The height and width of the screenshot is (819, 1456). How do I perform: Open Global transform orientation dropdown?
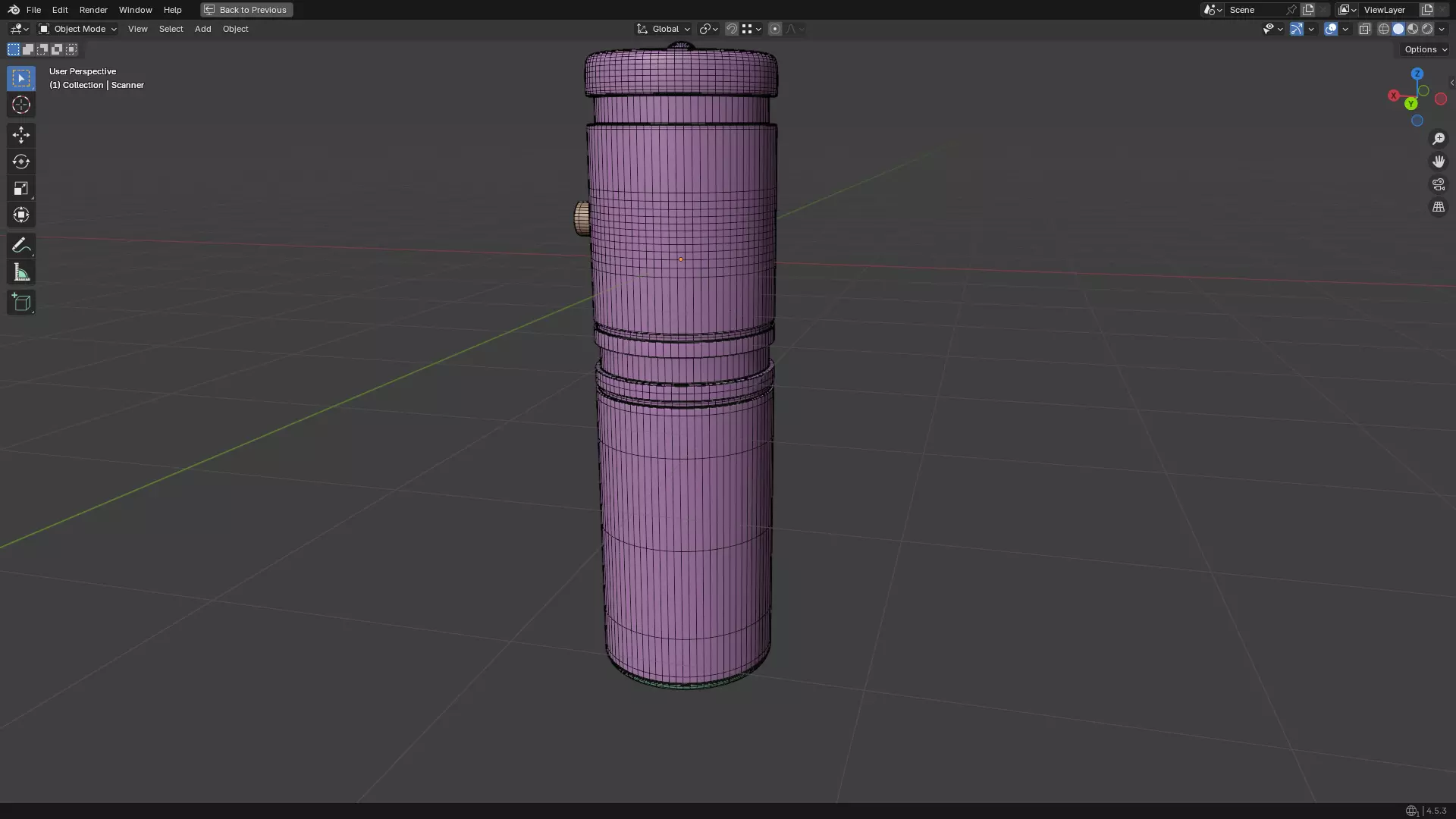pyautogui.click(x=664, y=29)
